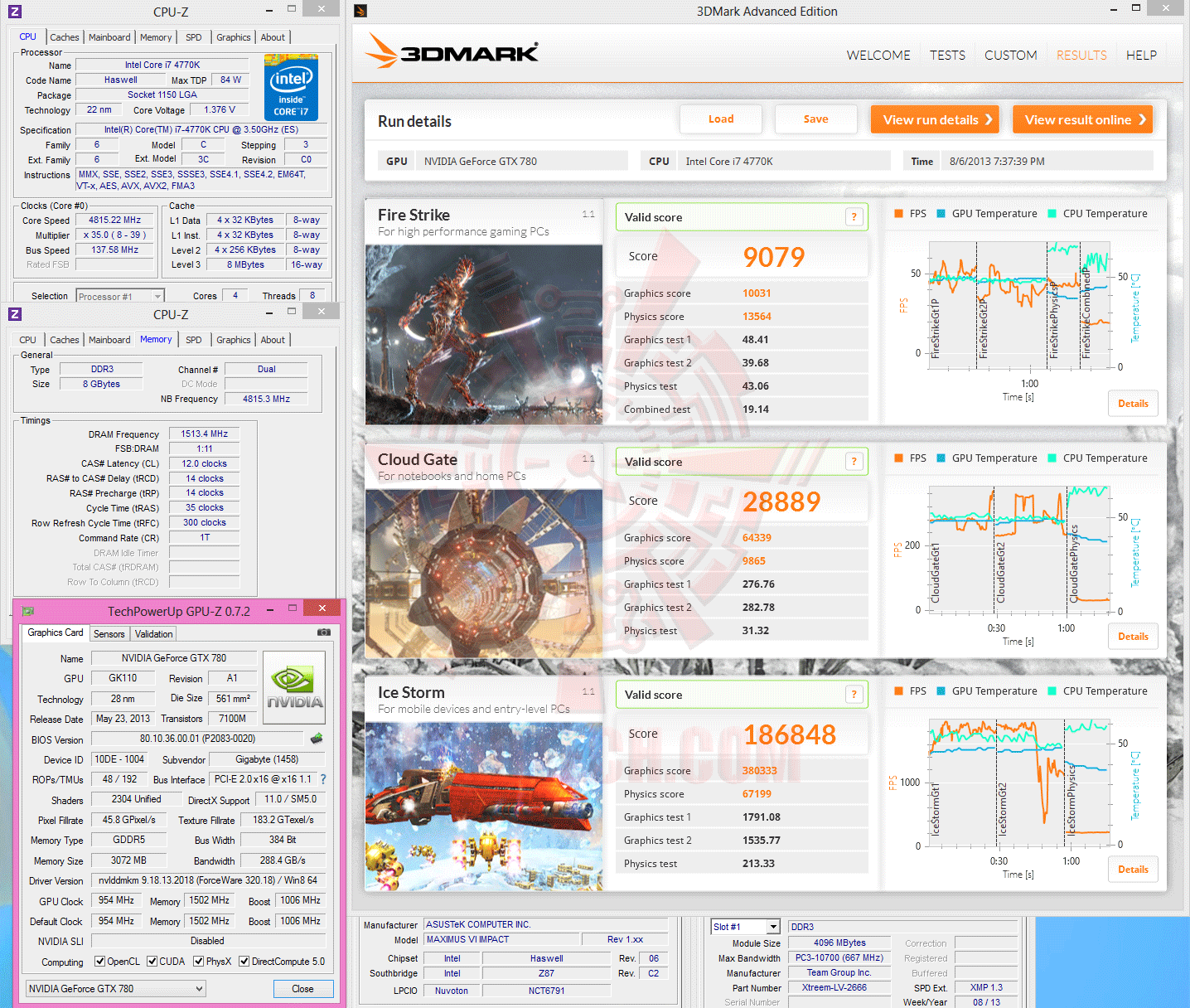1190x1008 pixels.
Task: Open Mainboard tab in the memory timings CPU-Z window
Action: tap(109, 340)
